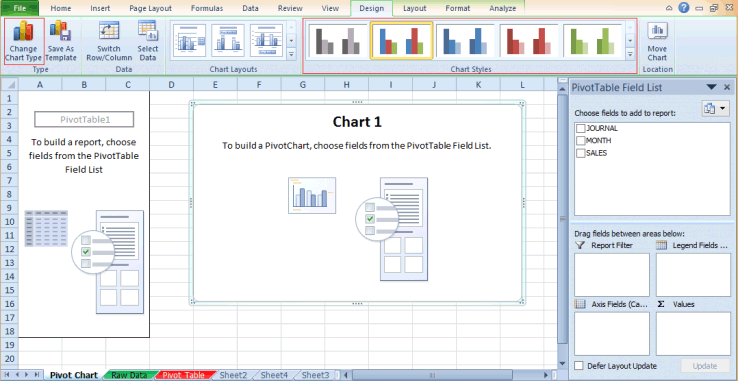Click the Axis Fields drop area
Screen dimensions: 738x381
click(x=612, y=333)
